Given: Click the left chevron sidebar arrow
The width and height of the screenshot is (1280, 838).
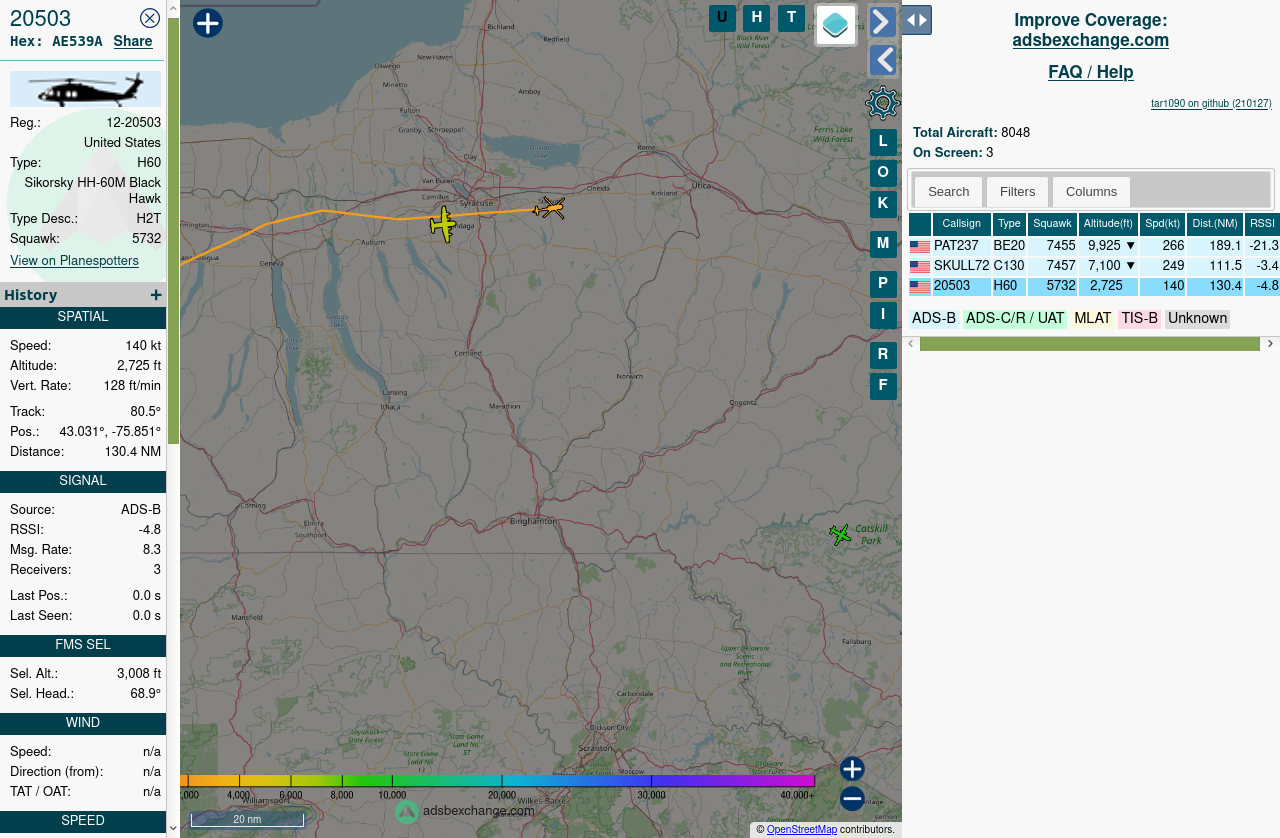Looking at the screenshot, I should (x=882, y=61).
